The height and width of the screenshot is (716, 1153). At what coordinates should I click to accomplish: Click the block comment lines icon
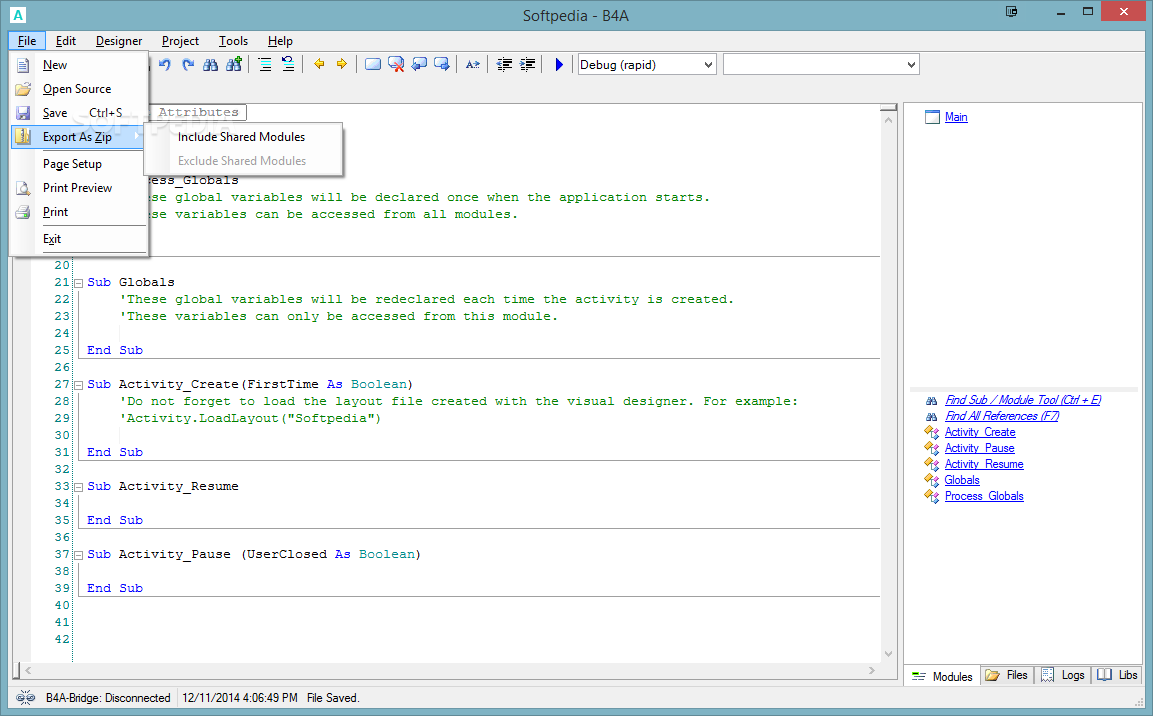pos(265,65)
